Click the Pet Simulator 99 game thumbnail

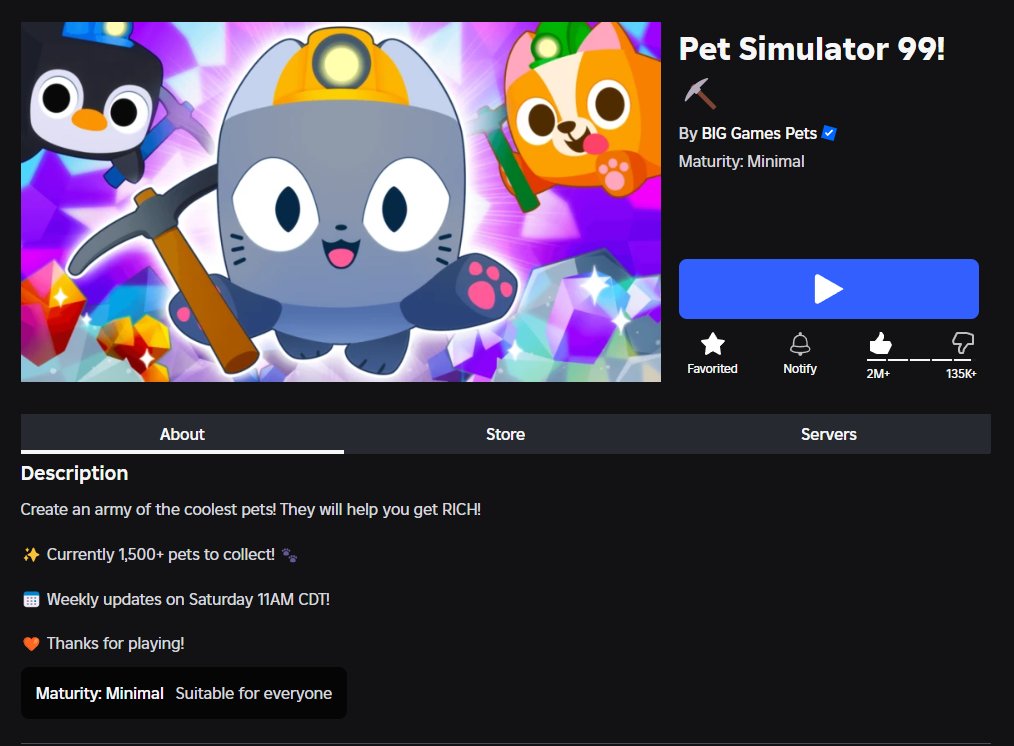(341, 202)
